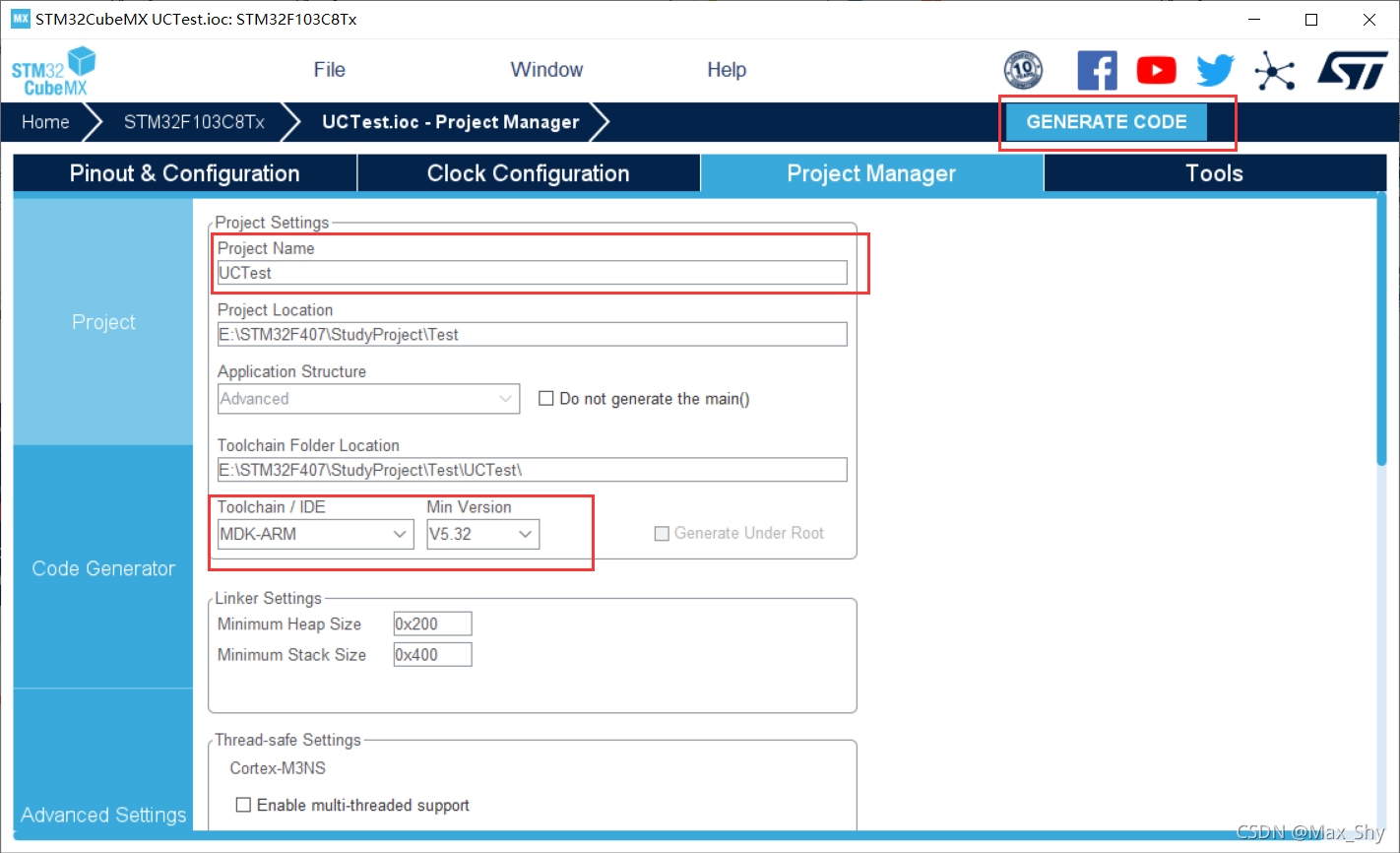Open the 10 years anniversary badge icon
The width and height of the screenshot is (1400, 853).
coord(1023,70)
